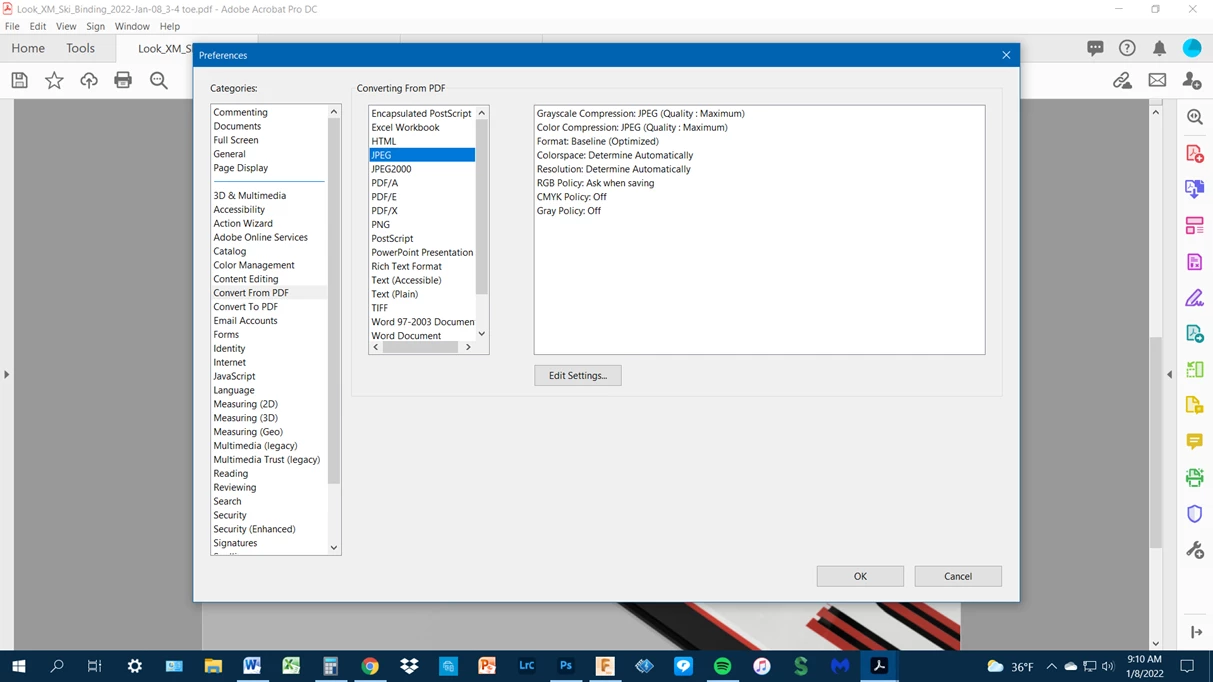Select the JavaScript category
Image resolution: width=1213 pixels, height=682 pixels.
pos(234,376)
